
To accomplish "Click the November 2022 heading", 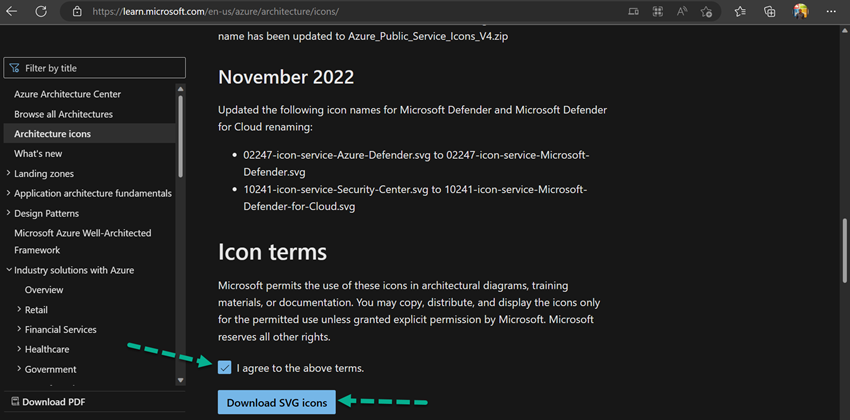I will tap(286, 77).
